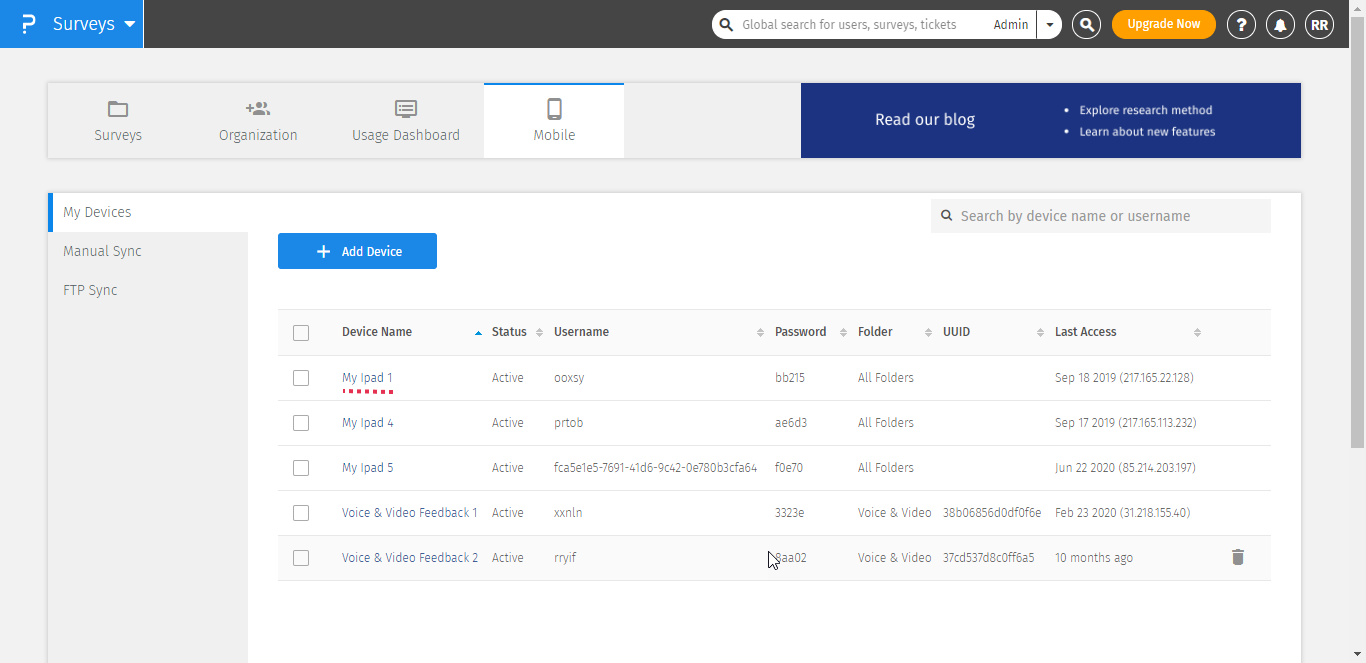The image size is (1366, 663).
Task: Click the Add Device button
Action: 357,251
